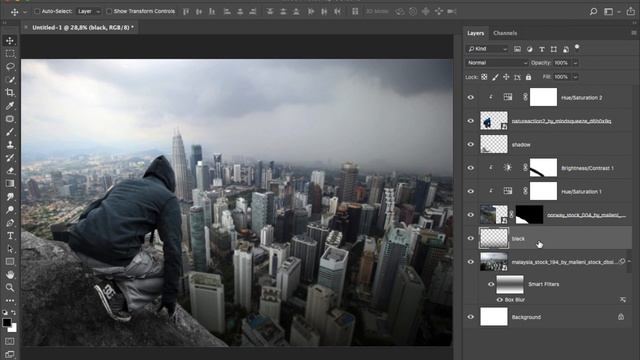Toggle Smart Filters visibility eye
The width and height of the screenshot is (640, 360).
point(491,284)
